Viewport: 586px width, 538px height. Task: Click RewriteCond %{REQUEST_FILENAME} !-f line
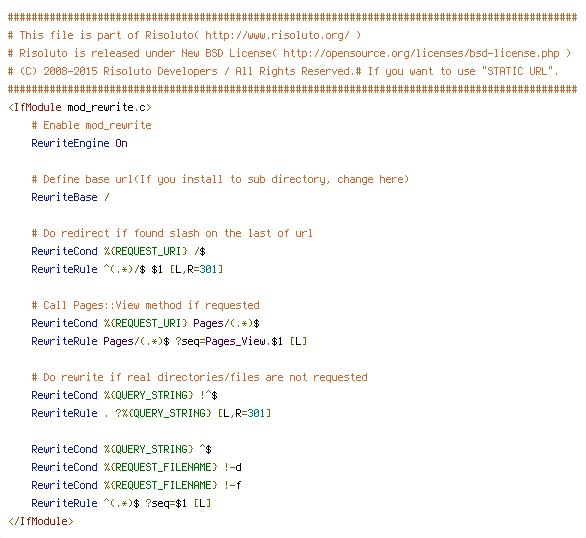[x=136, y=485]
